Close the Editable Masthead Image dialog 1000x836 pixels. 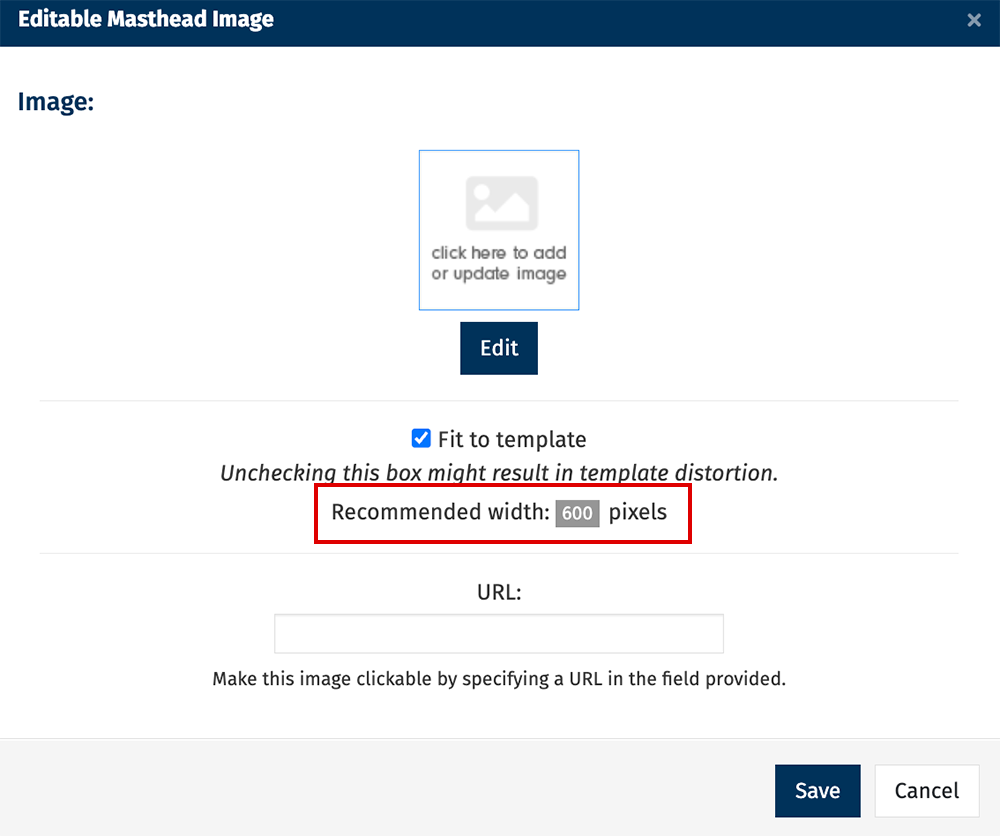coord(974,20)
